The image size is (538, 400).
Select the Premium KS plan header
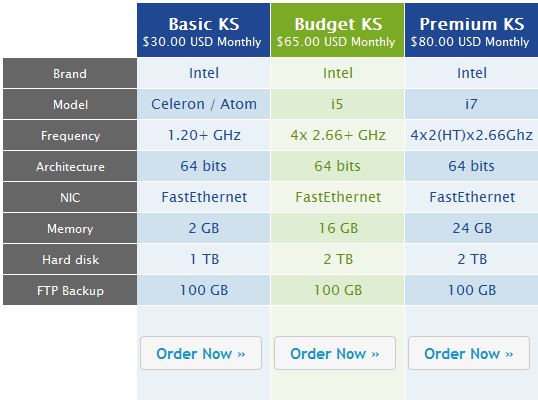471,30
